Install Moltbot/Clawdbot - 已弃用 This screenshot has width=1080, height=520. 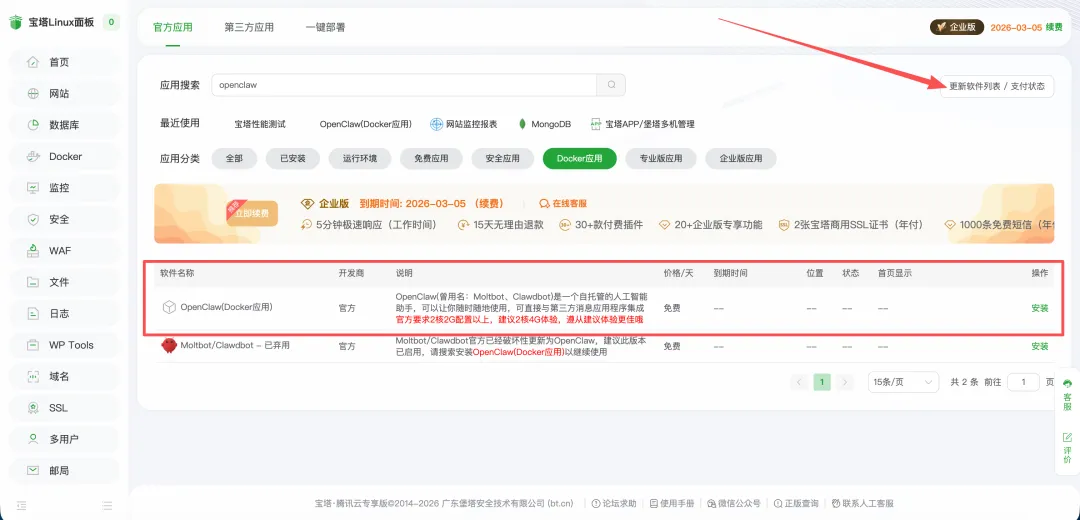(x=1039, y=346)
